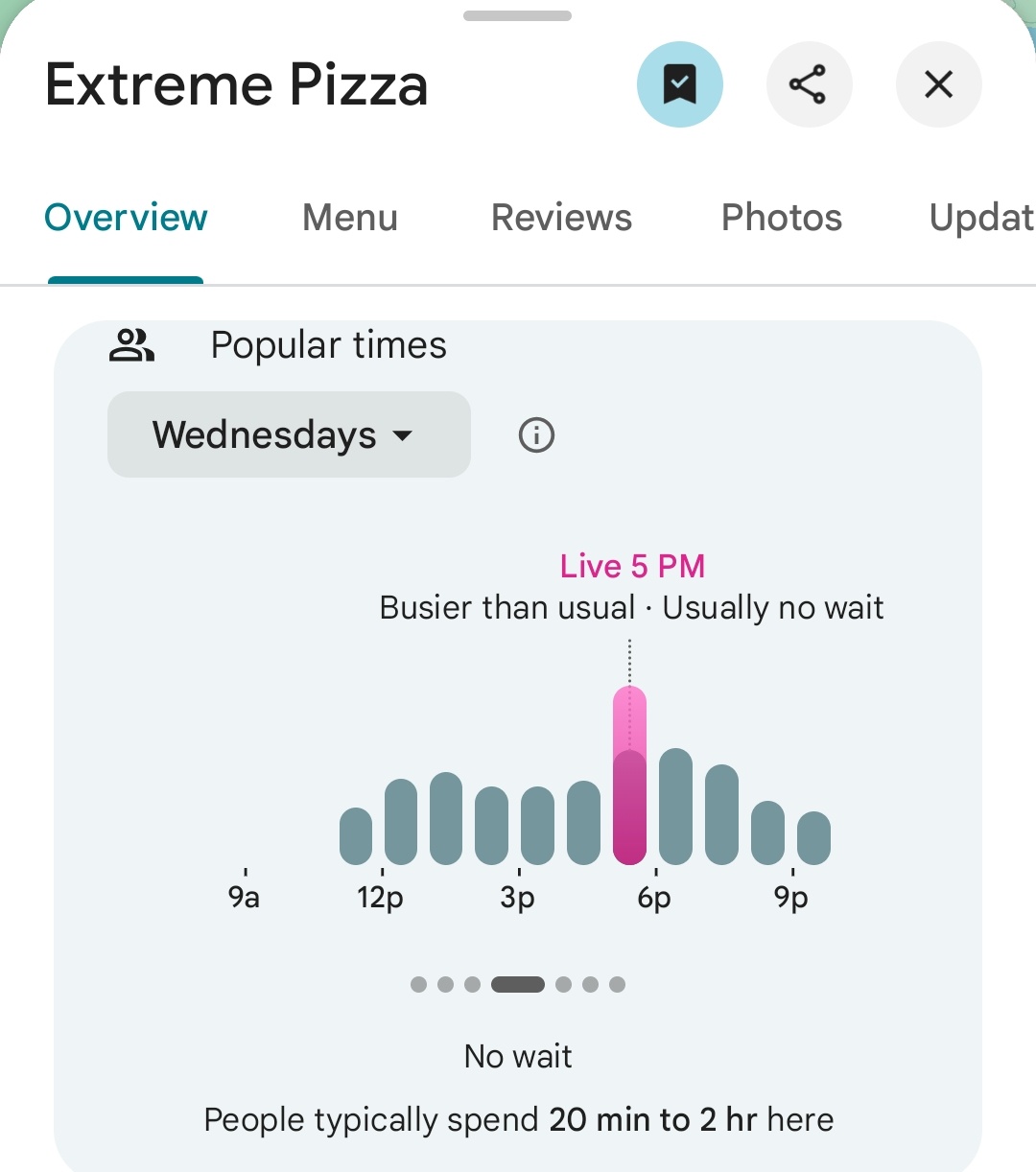Open the Wednesdays day dropdown
1036x1172 pixels.
(x=288, y=434)
